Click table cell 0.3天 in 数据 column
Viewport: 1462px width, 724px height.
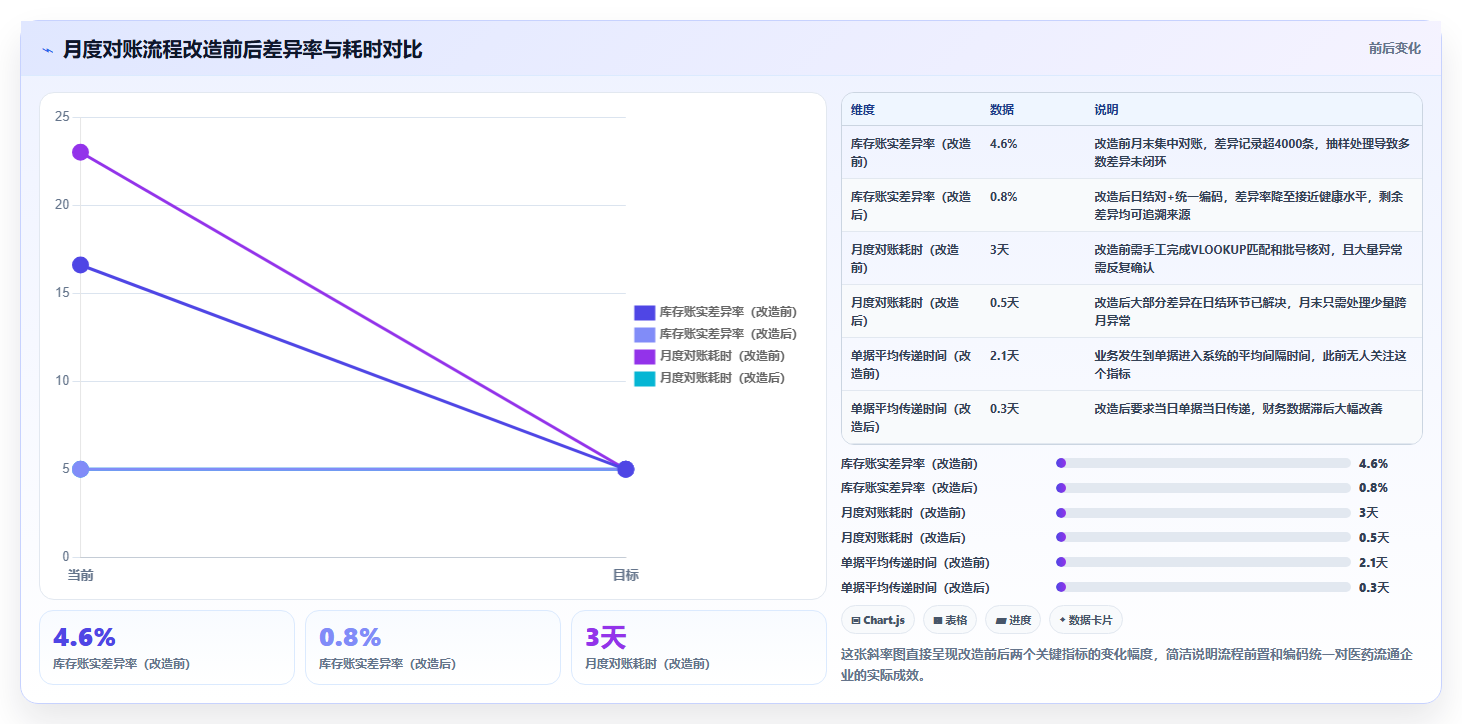1004,409
